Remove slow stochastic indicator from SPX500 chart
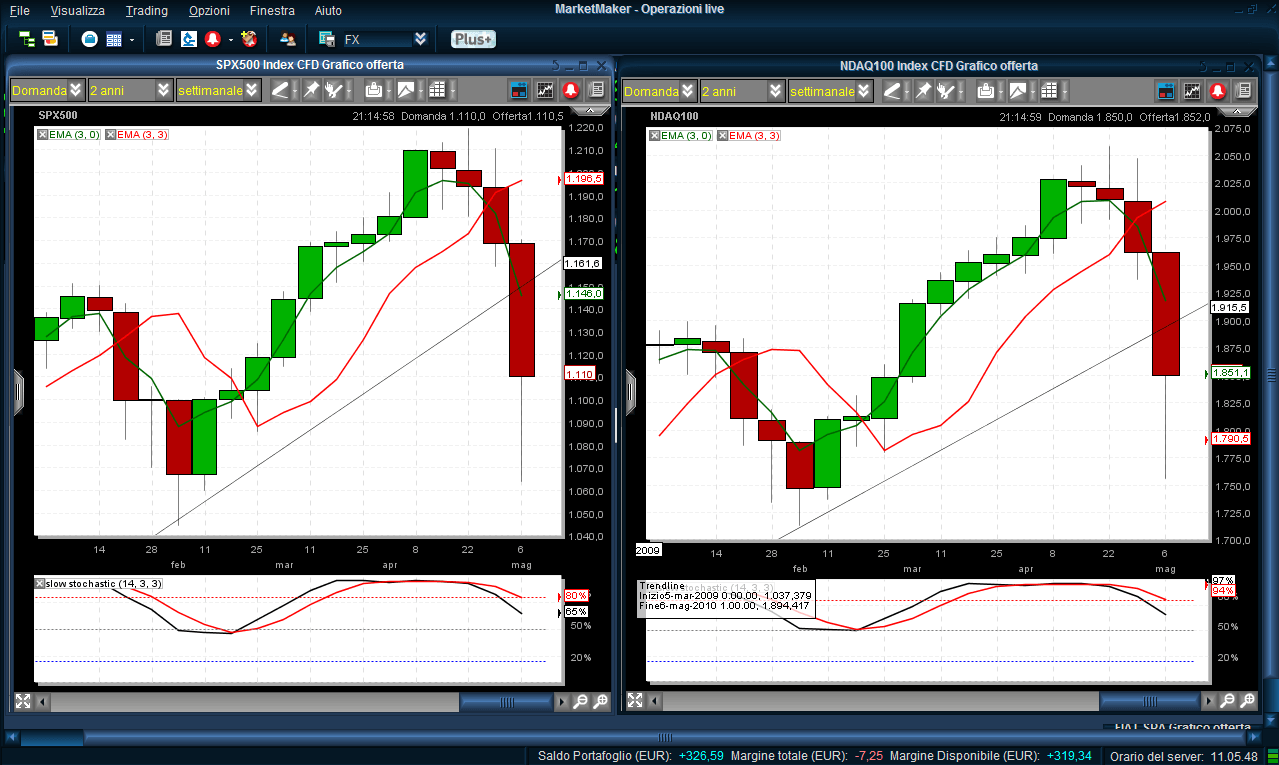The height and width of the screenshot is (765, 1279). (40, 583)
